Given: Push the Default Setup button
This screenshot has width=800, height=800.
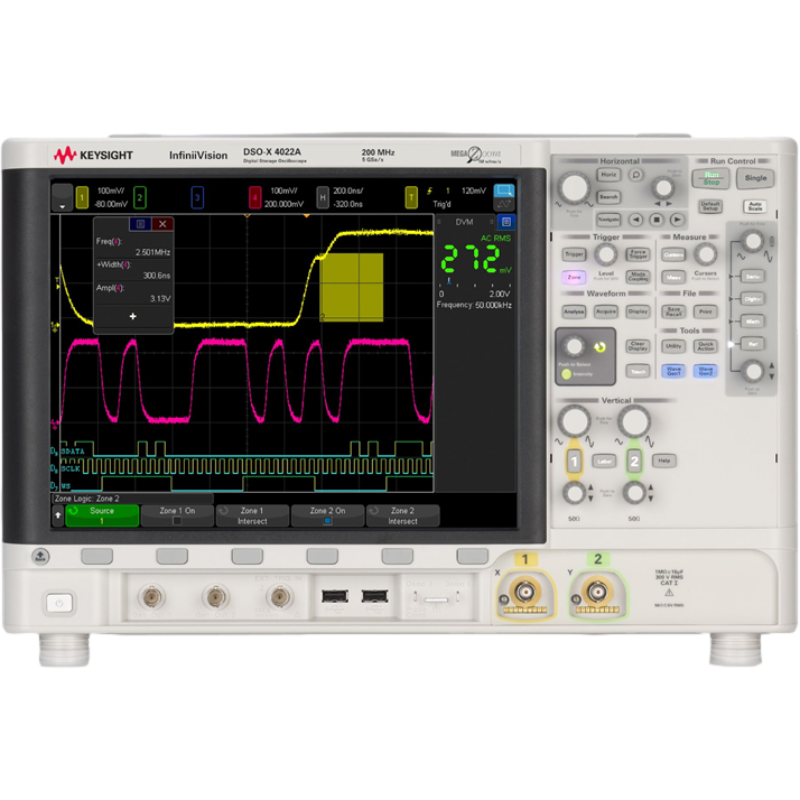Looking at the screenshot, I should (710, 207).
